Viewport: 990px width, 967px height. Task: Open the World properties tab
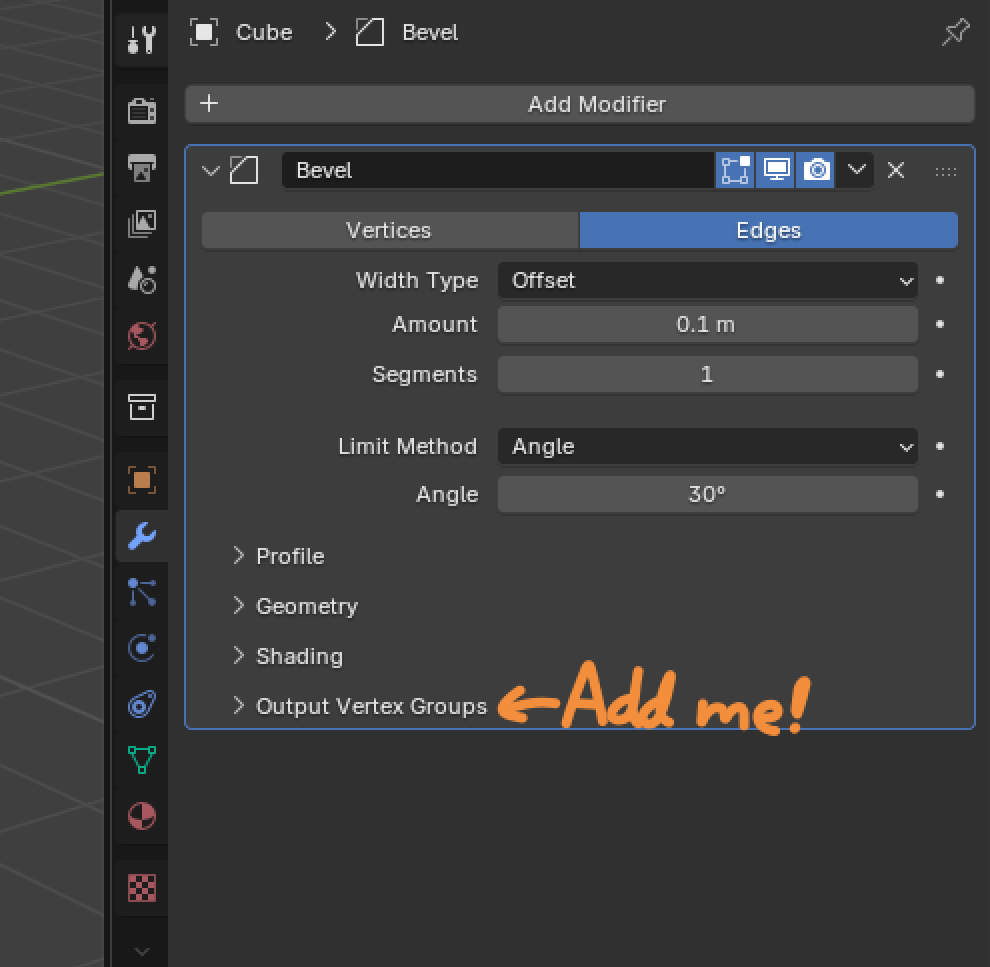(142, 336)
